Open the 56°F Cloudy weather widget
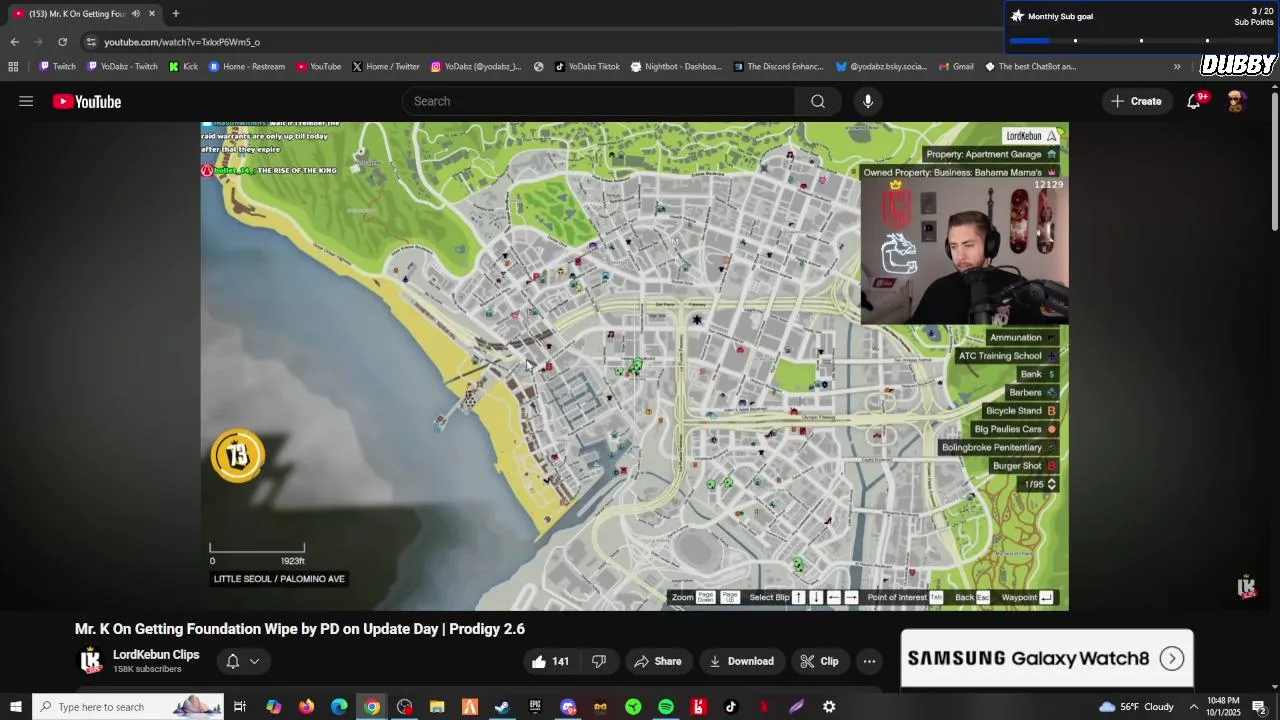The image size is (1280, 720). pyautogui.click(x=1135, y=707)
